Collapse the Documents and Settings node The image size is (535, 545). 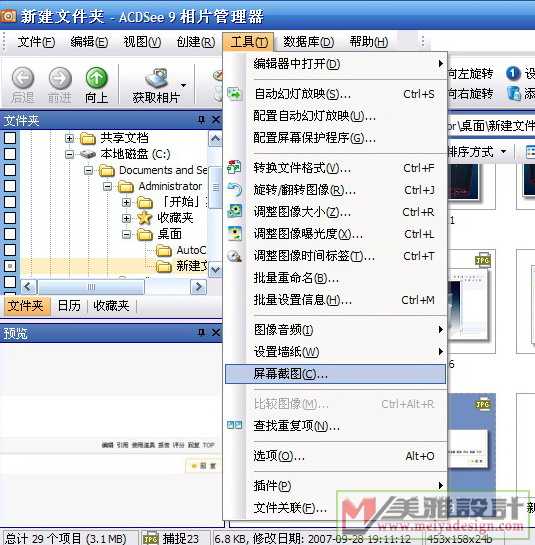pos(89,170)
